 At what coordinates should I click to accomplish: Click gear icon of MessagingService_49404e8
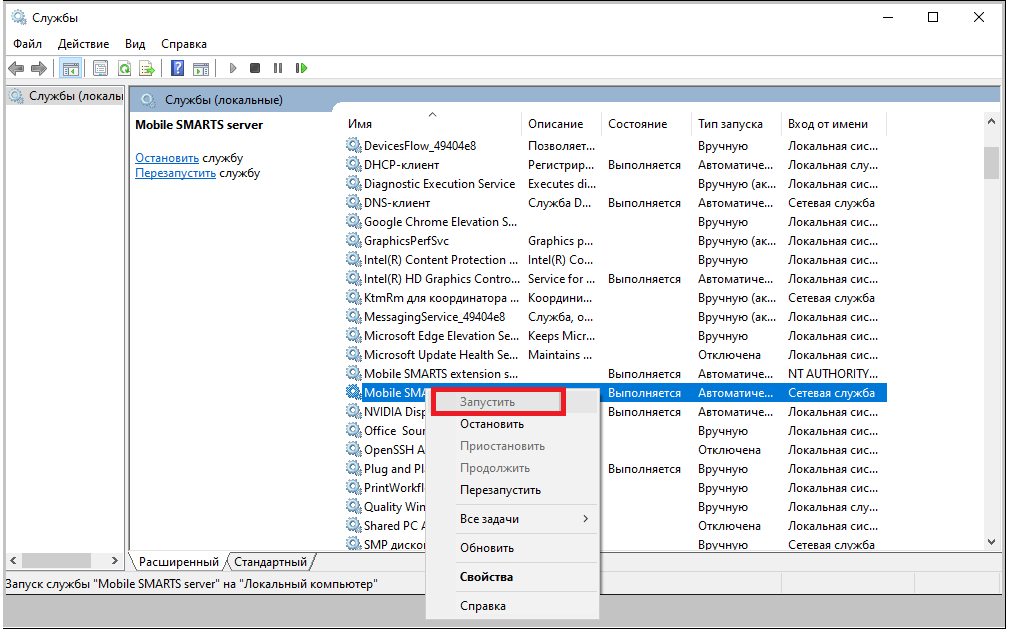[x=354, y=317]
